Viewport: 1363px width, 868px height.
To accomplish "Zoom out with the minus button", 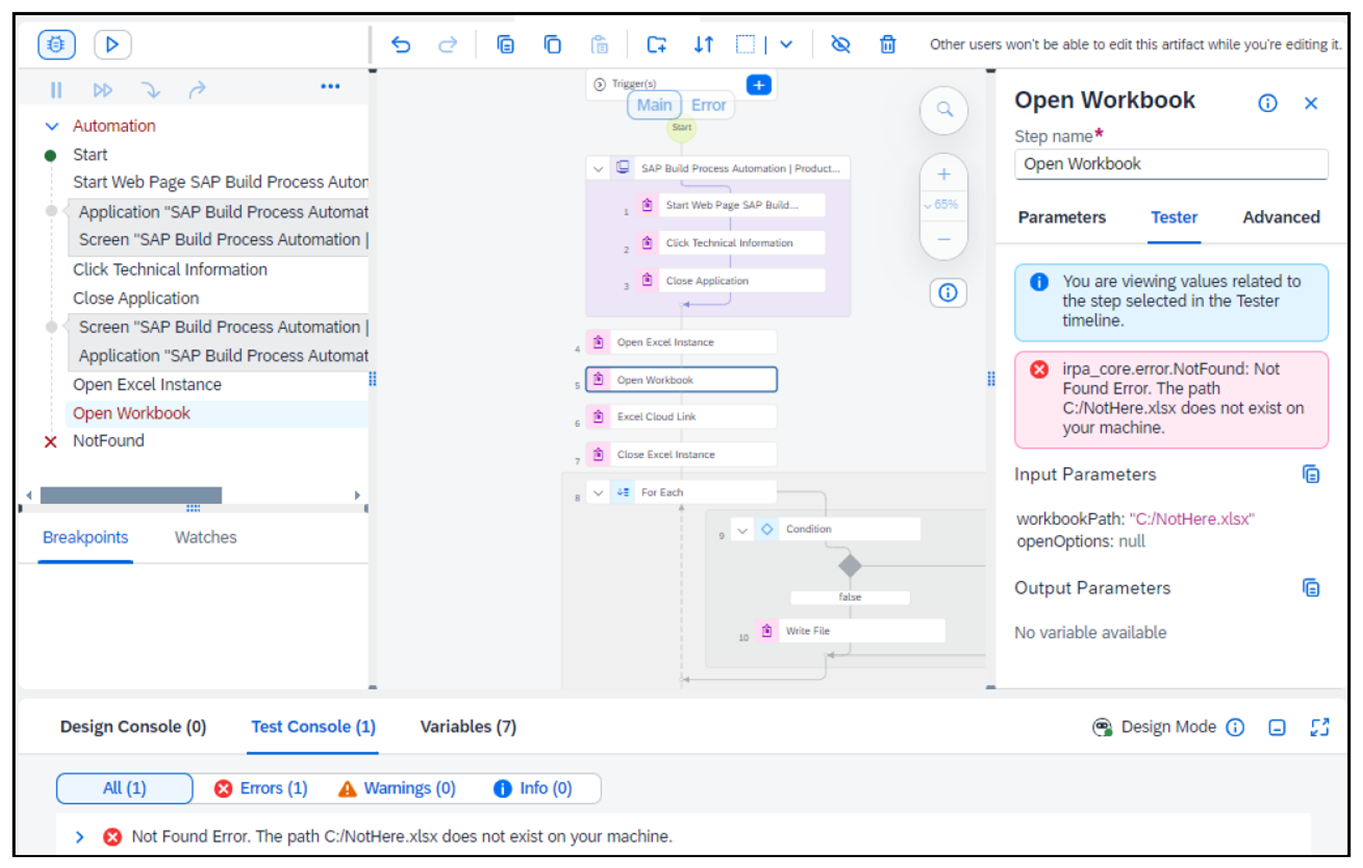I will [943, 240].
